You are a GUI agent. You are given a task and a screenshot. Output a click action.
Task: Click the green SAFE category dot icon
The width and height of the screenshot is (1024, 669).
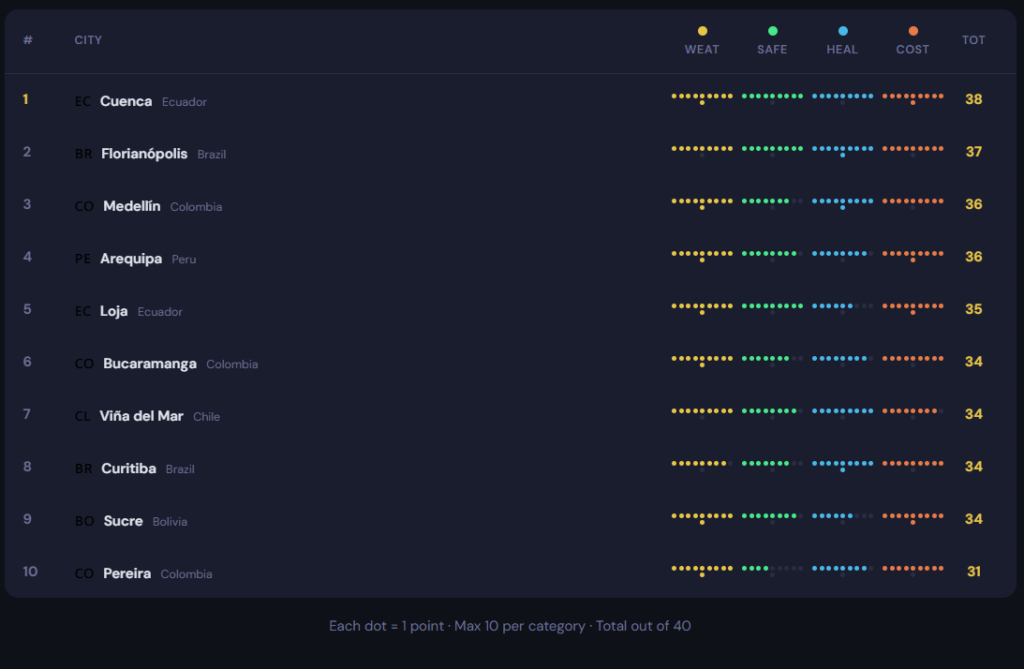click(772, 31)
